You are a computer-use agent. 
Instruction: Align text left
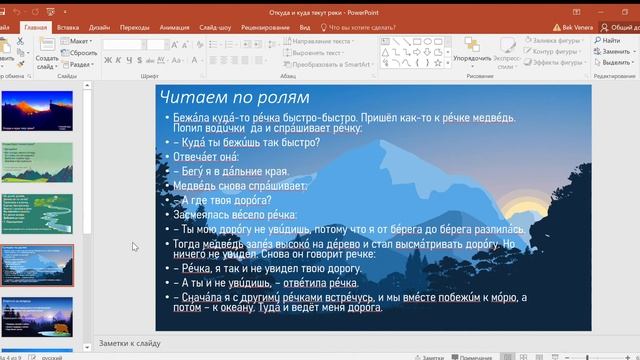click(x=213, y=60)
